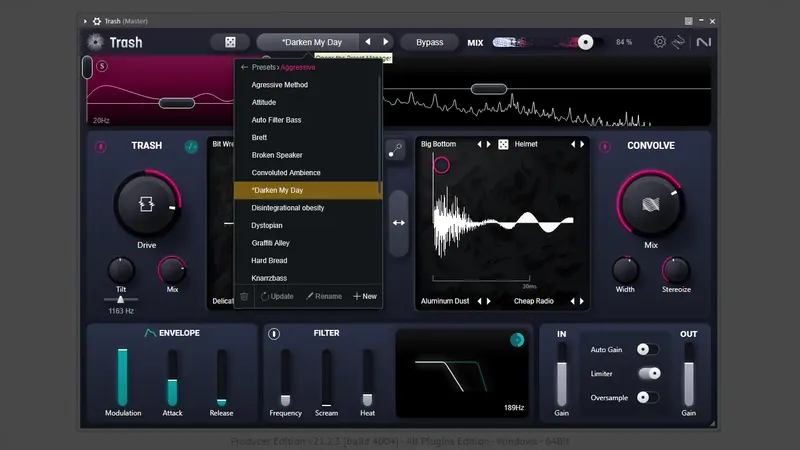Select Disintegrational obesity preset
The image size is (800, 450).
coord(308,208)
